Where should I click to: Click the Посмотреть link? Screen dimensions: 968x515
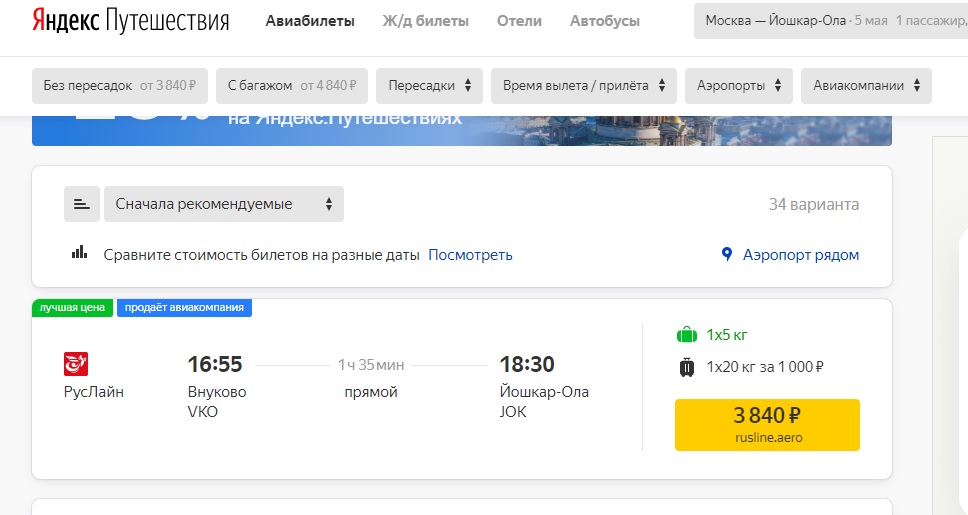point(470,255)
